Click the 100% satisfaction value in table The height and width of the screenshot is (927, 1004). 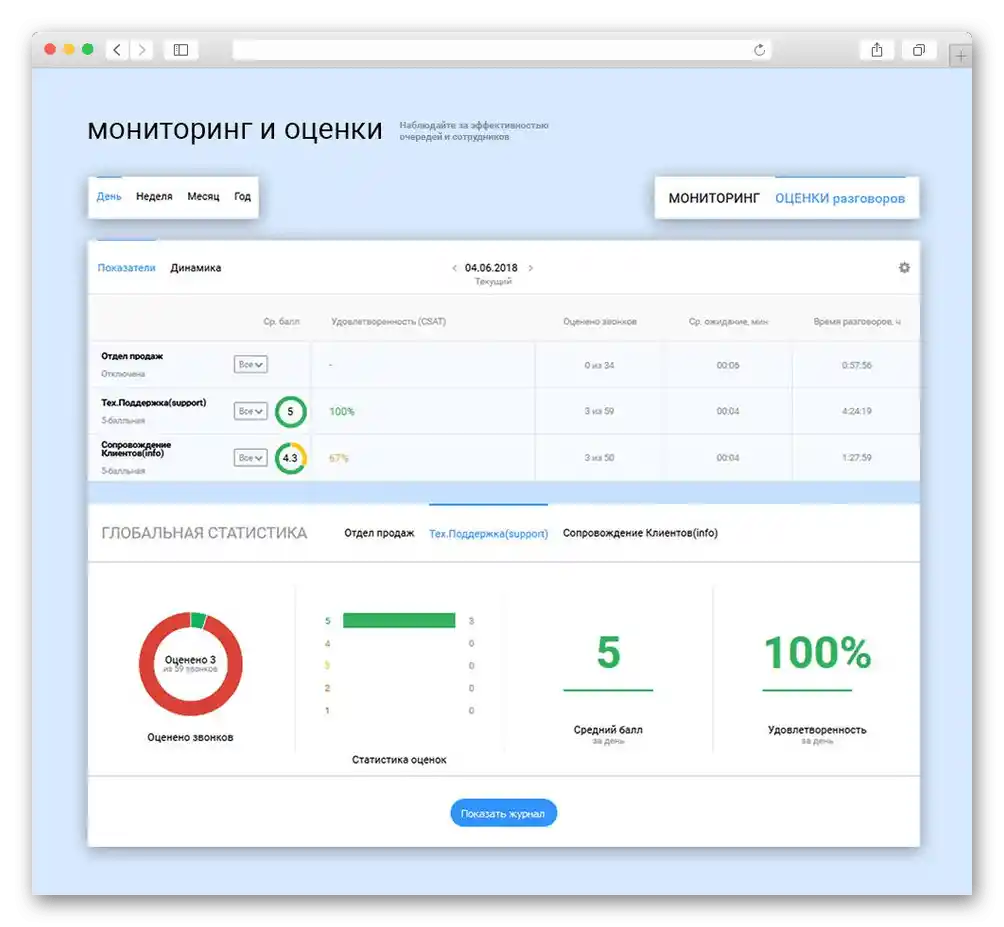point(341,412)
